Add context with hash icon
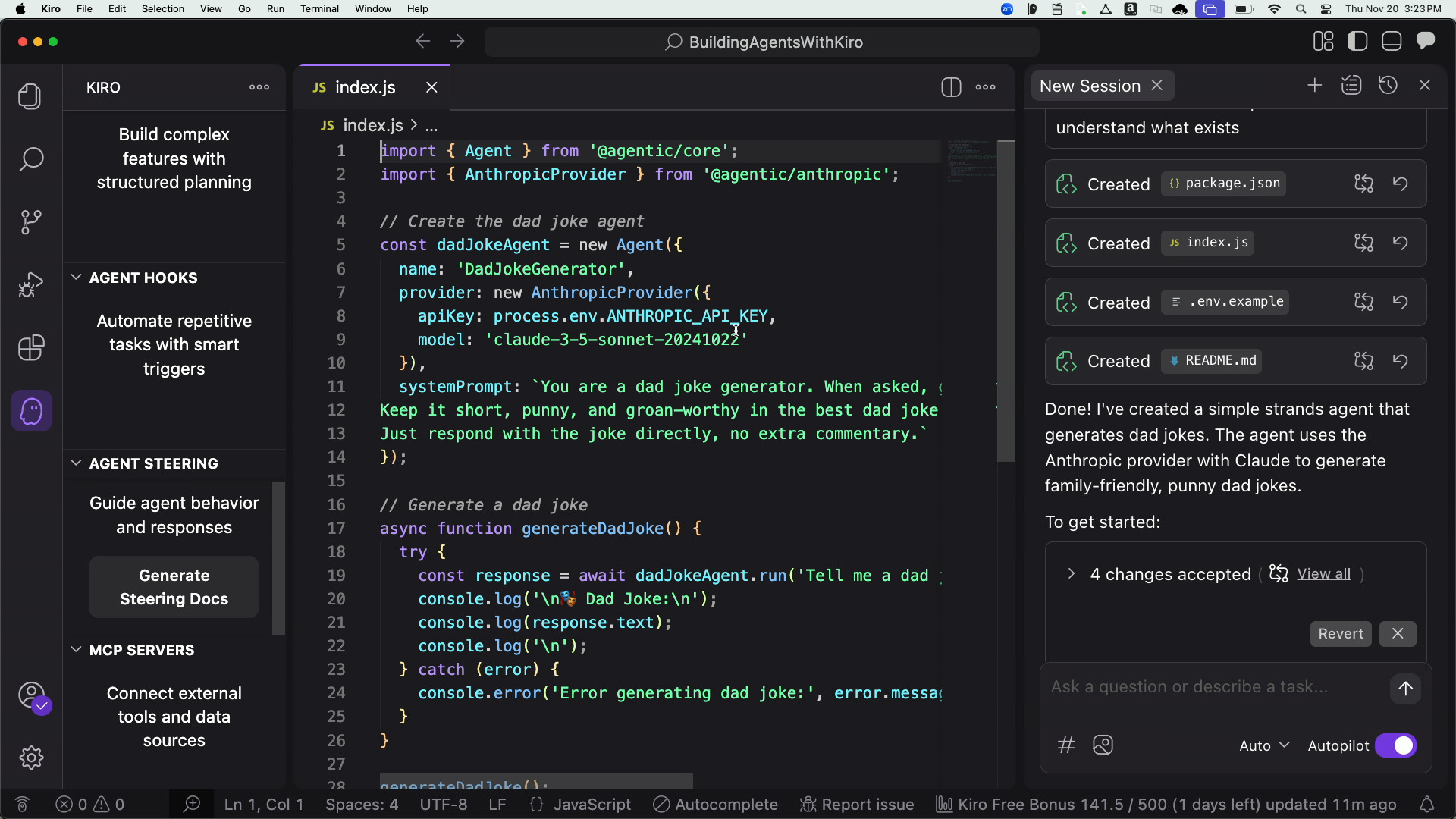The height and width of the screenshot is (819, 1456). (x=1066, y=745)
